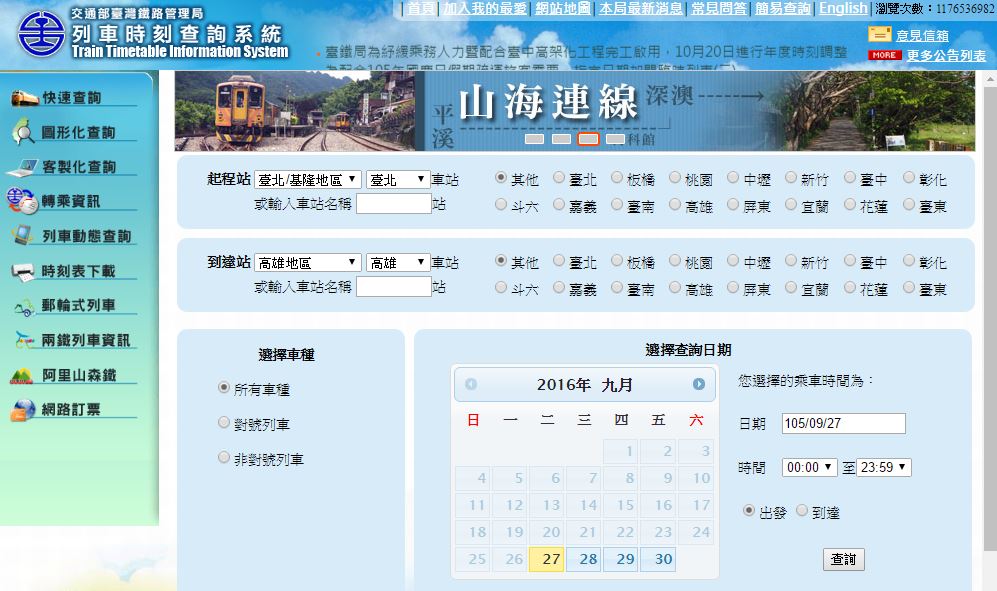Click the 轉乘資訊 globe icon
Screen dimensions: 997x591
click(22, 201)
